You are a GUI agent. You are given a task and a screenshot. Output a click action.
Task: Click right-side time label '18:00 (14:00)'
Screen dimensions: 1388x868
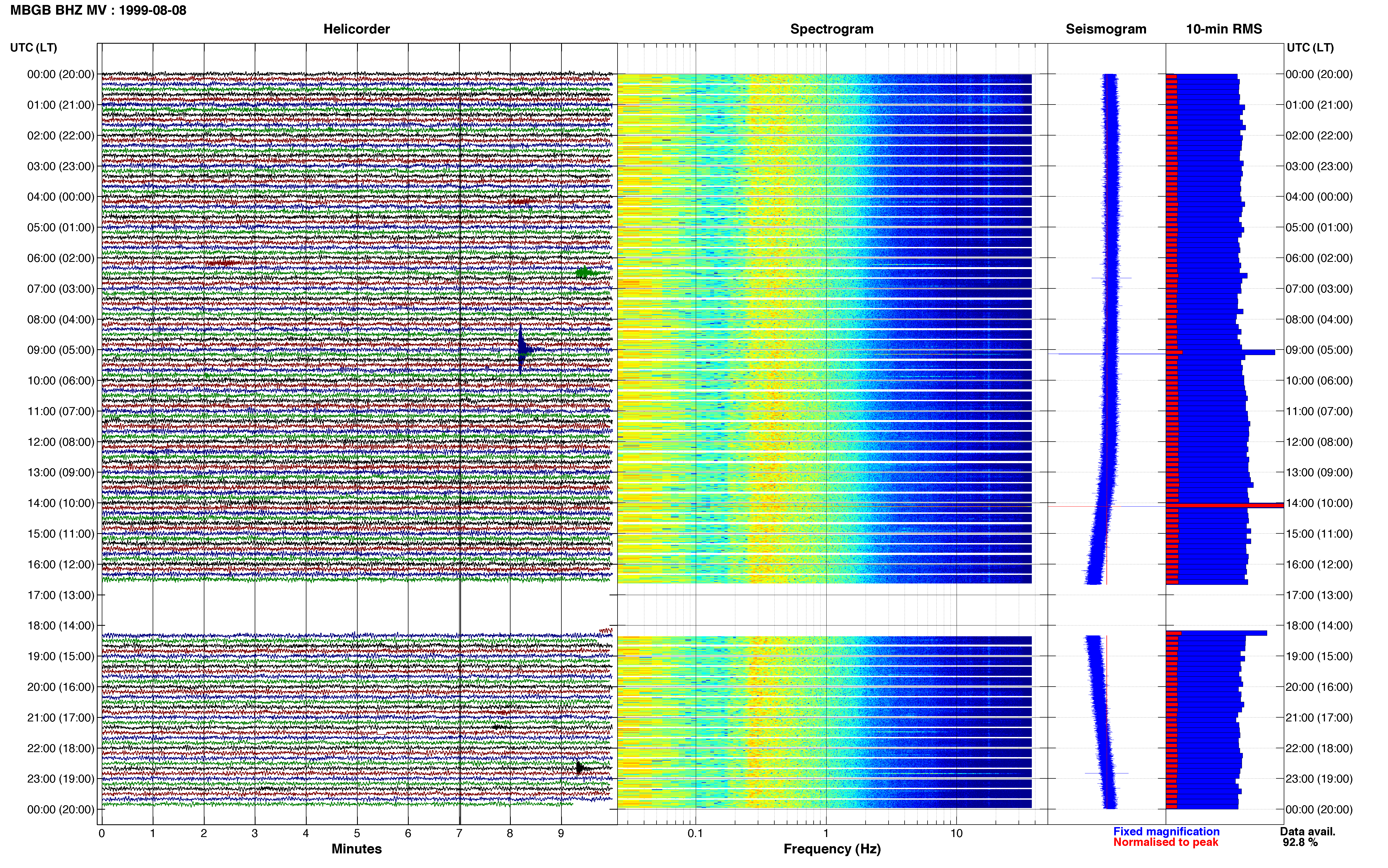point(1319,626)
